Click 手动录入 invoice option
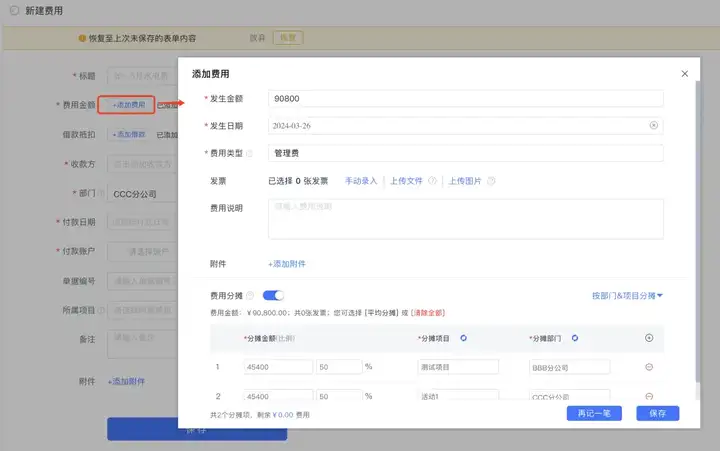This screenshot has width=720, height=451. coord(361,180)
